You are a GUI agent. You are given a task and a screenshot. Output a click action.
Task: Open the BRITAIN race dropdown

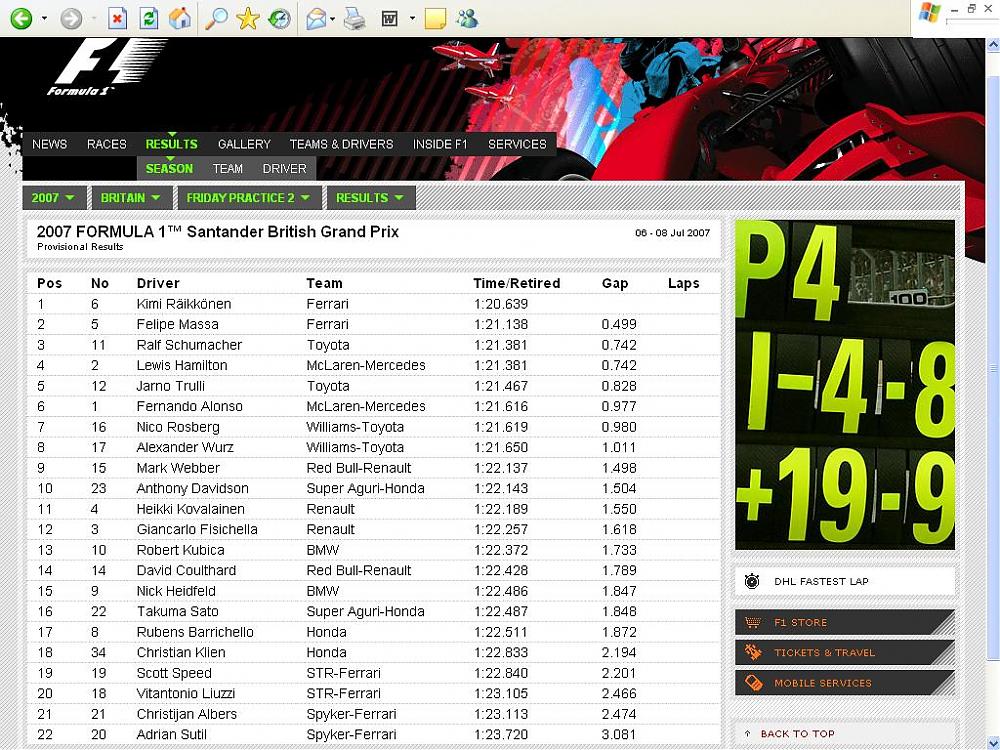tap(131, 198)
